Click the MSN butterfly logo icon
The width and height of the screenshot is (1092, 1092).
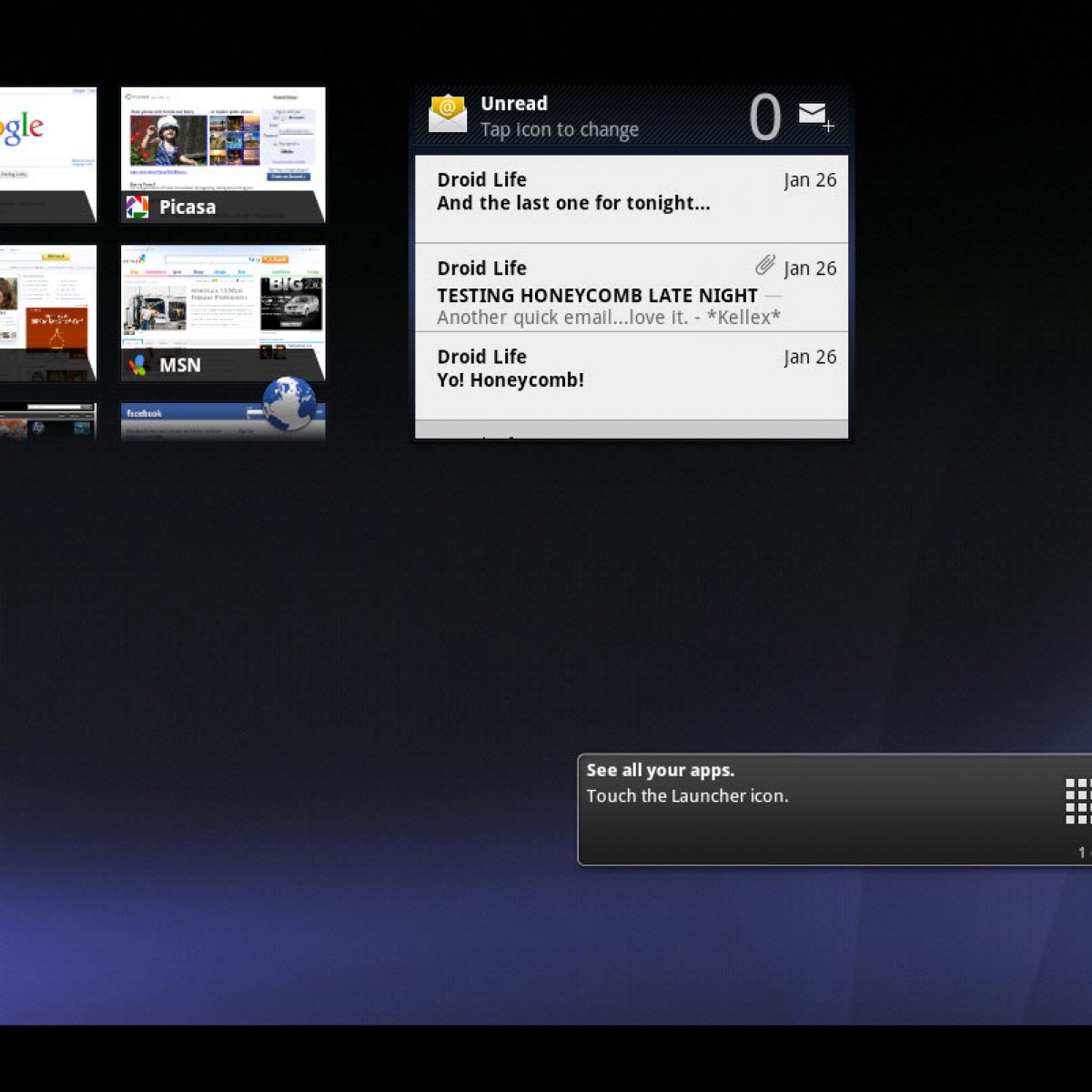pyautogui.click(x=137, y=365)
